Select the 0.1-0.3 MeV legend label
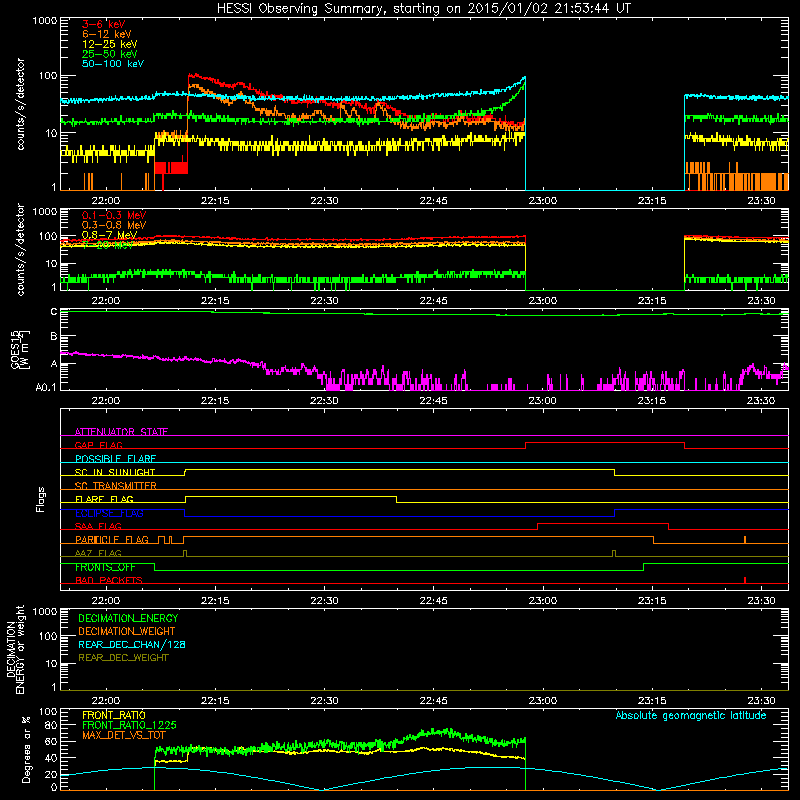Viewport: 800px width, 800px height. (114, 215)
